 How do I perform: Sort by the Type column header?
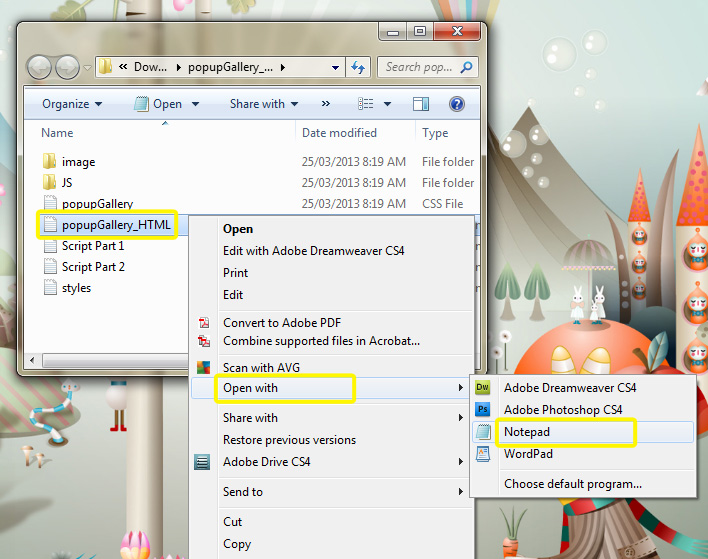point(435,133)
